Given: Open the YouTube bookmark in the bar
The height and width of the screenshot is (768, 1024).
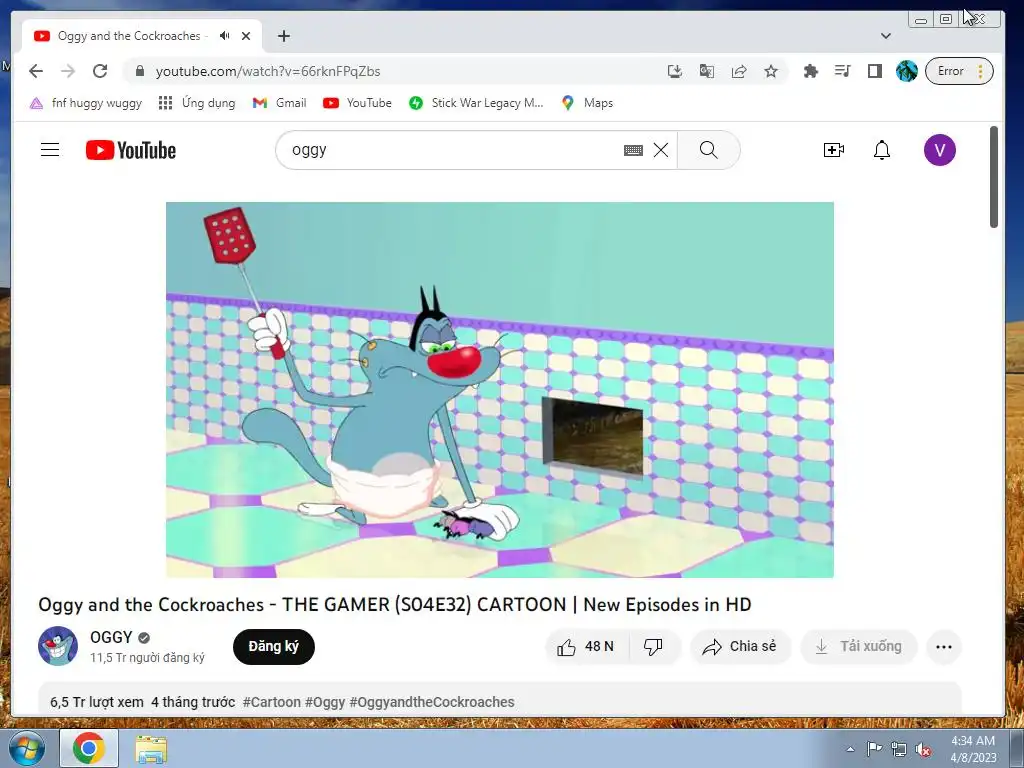Looking at the screenshot, I should (x=357, y=103).
